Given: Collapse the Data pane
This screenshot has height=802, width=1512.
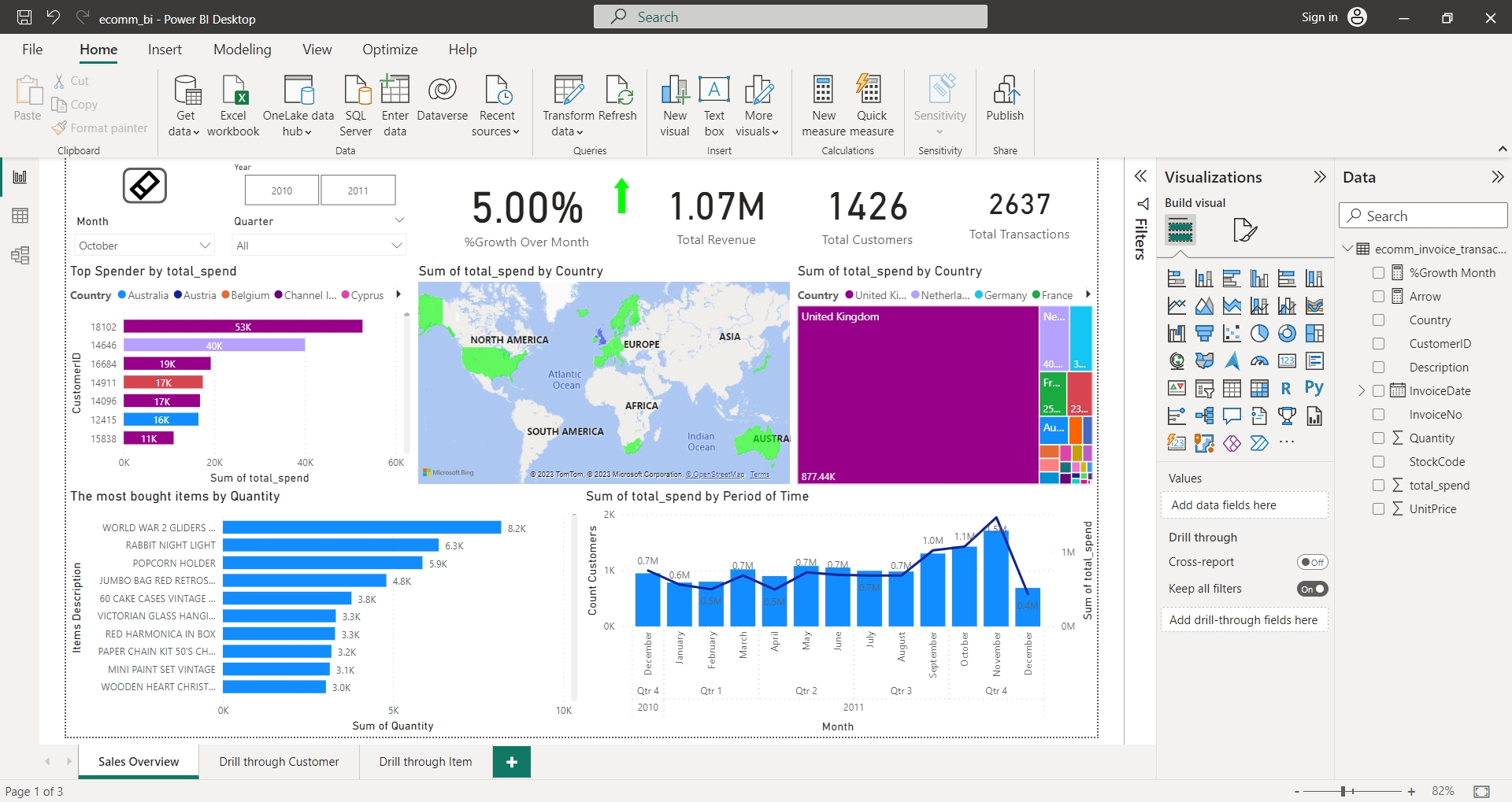Looking at the screenshot, I should click(x=1497, y=177).
